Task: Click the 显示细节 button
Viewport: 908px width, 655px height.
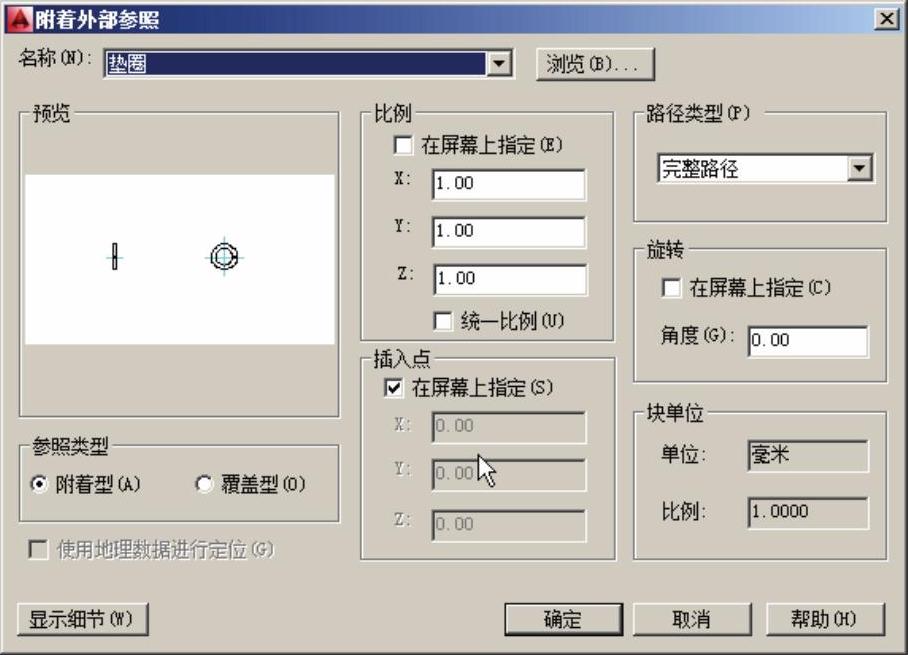Action: (82, 619)
